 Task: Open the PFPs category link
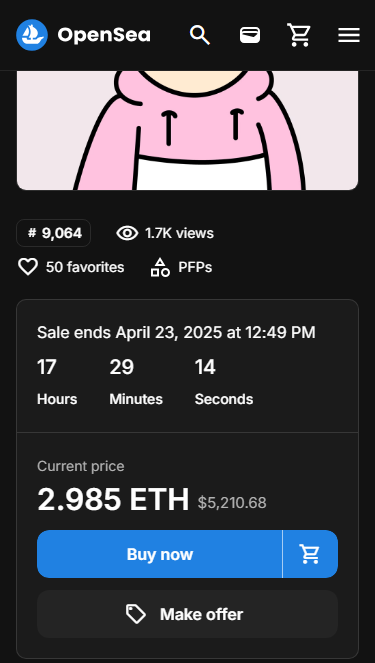(195, 267)
